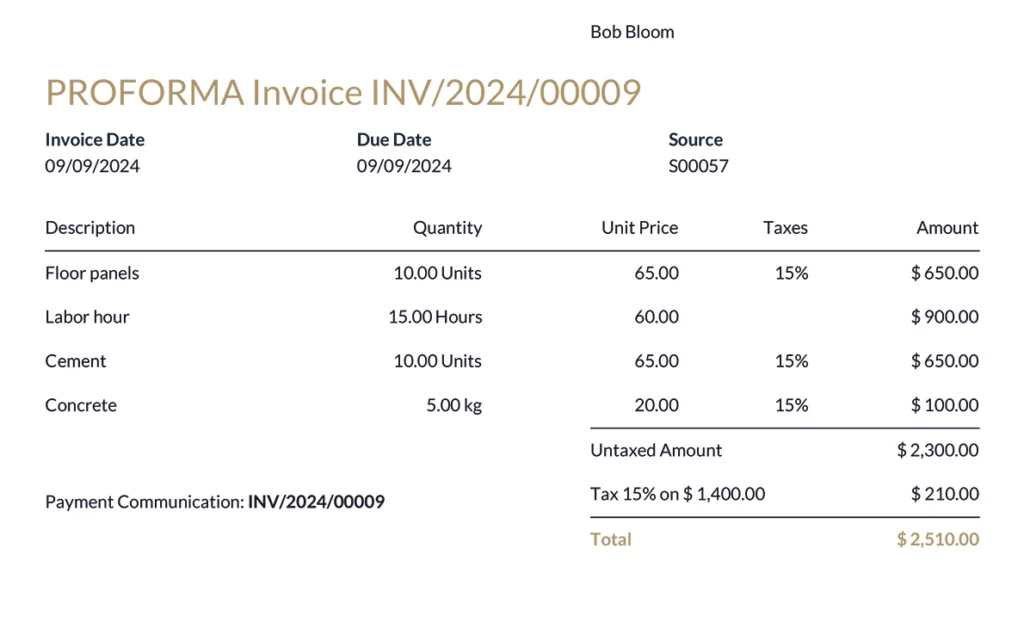Click the Quantity column header
This screenshot has width=1024, height=628.
click(x=447, y=228)
